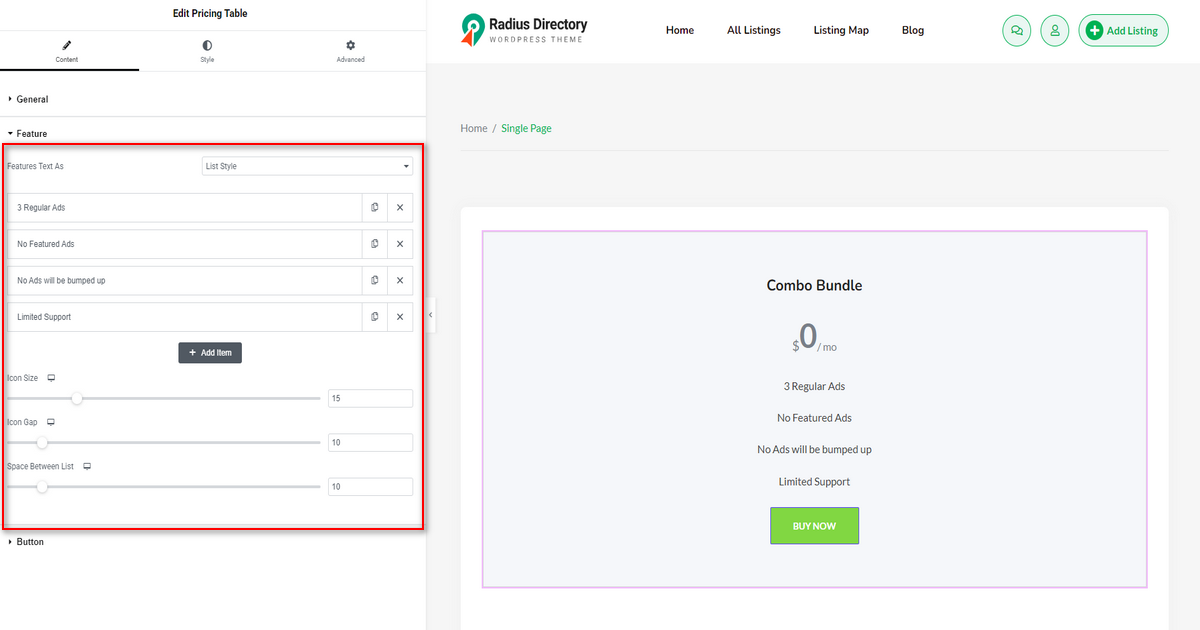Open the Advanced tab
This screenshot has width=1200, height=630.
(x=351, y=51)
